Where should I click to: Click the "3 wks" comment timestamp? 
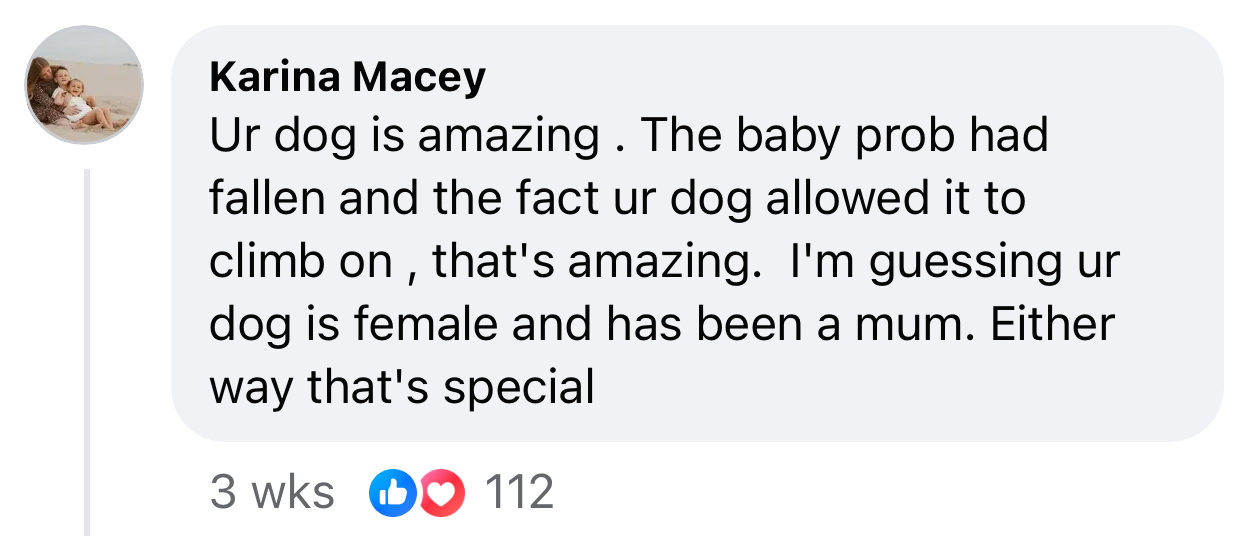click(x=272, y=492)
